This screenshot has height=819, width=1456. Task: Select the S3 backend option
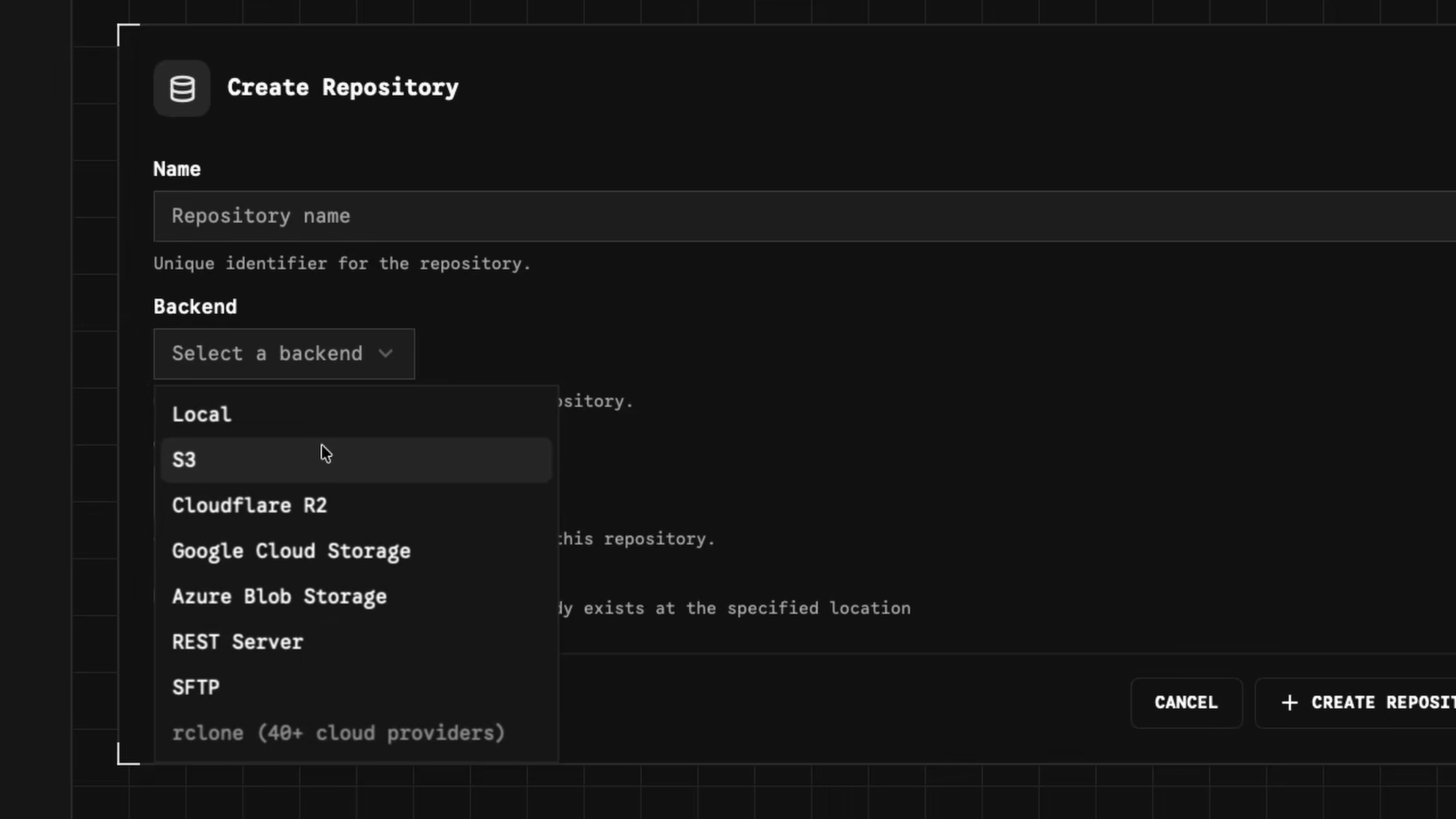coord(184,460)
